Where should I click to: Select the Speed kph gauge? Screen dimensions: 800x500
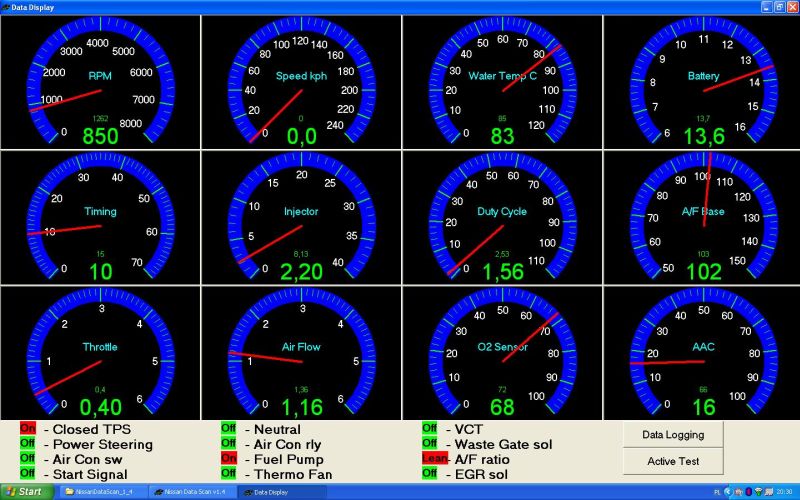[301, 82]
